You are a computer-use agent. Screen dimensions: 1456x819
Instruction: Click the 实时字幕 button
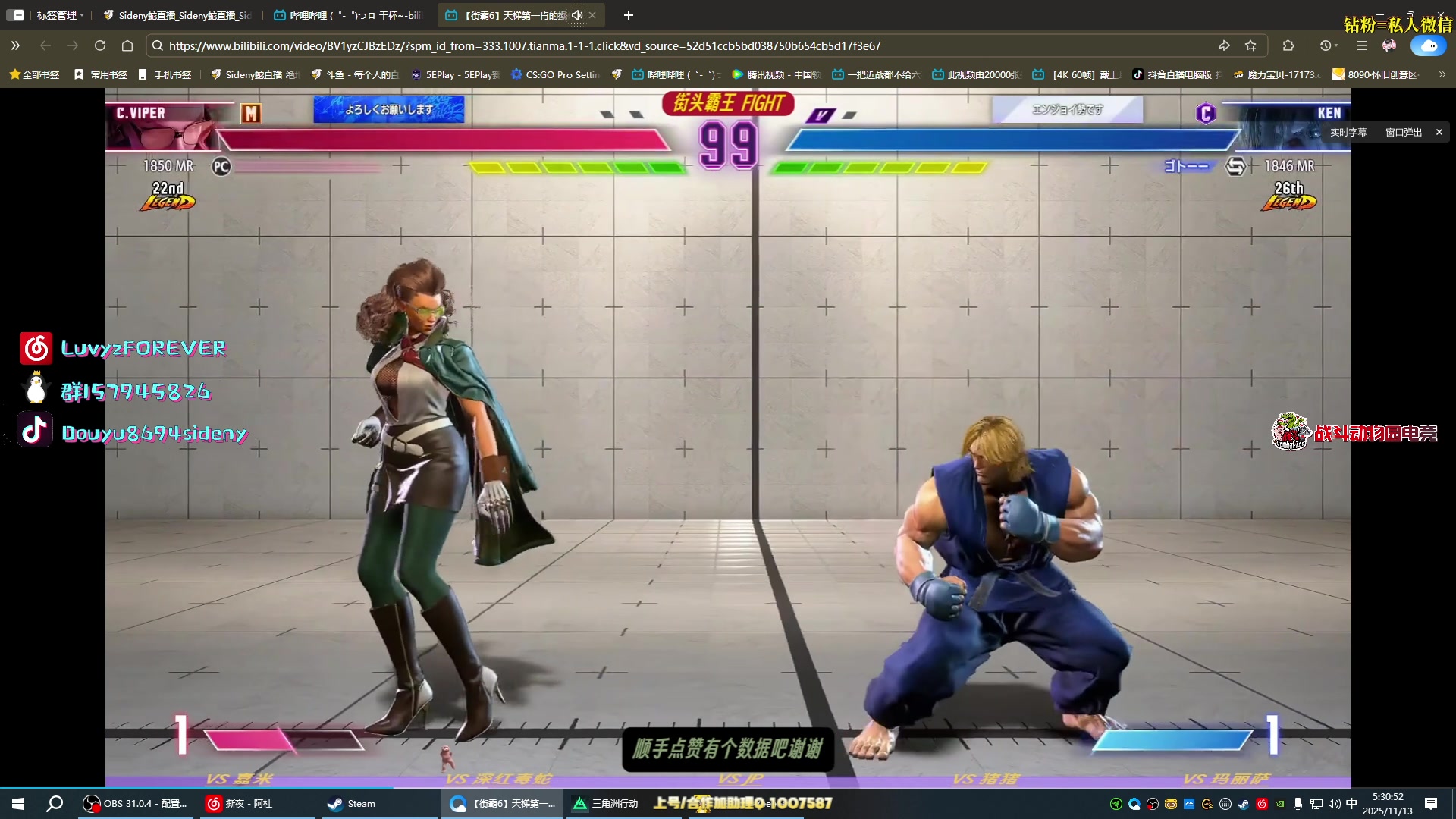pyautogui.click(x=1348, y=132)
